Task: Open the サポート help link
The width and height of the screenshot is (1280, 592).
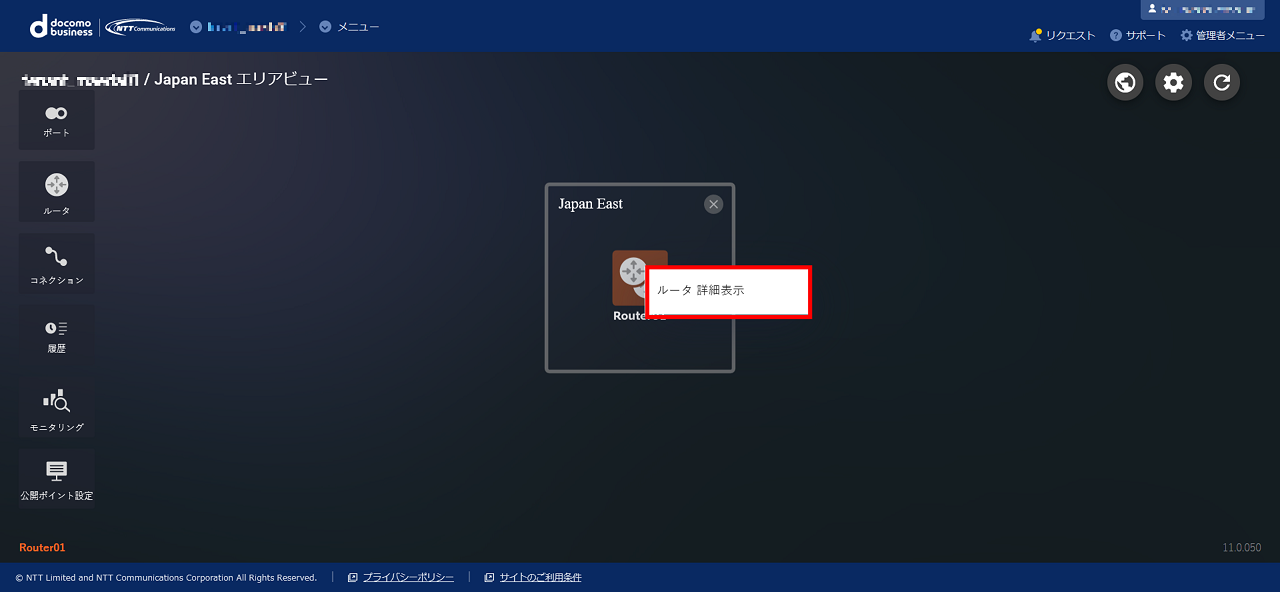Action: 1138,35
